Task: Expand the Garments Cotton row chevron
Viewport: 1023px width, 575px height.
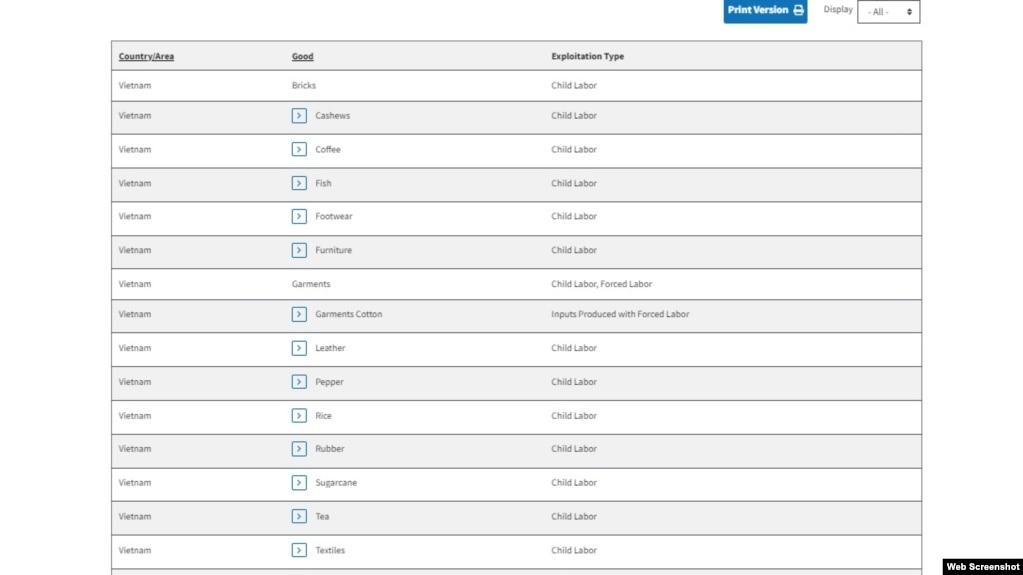Action: 299,315
